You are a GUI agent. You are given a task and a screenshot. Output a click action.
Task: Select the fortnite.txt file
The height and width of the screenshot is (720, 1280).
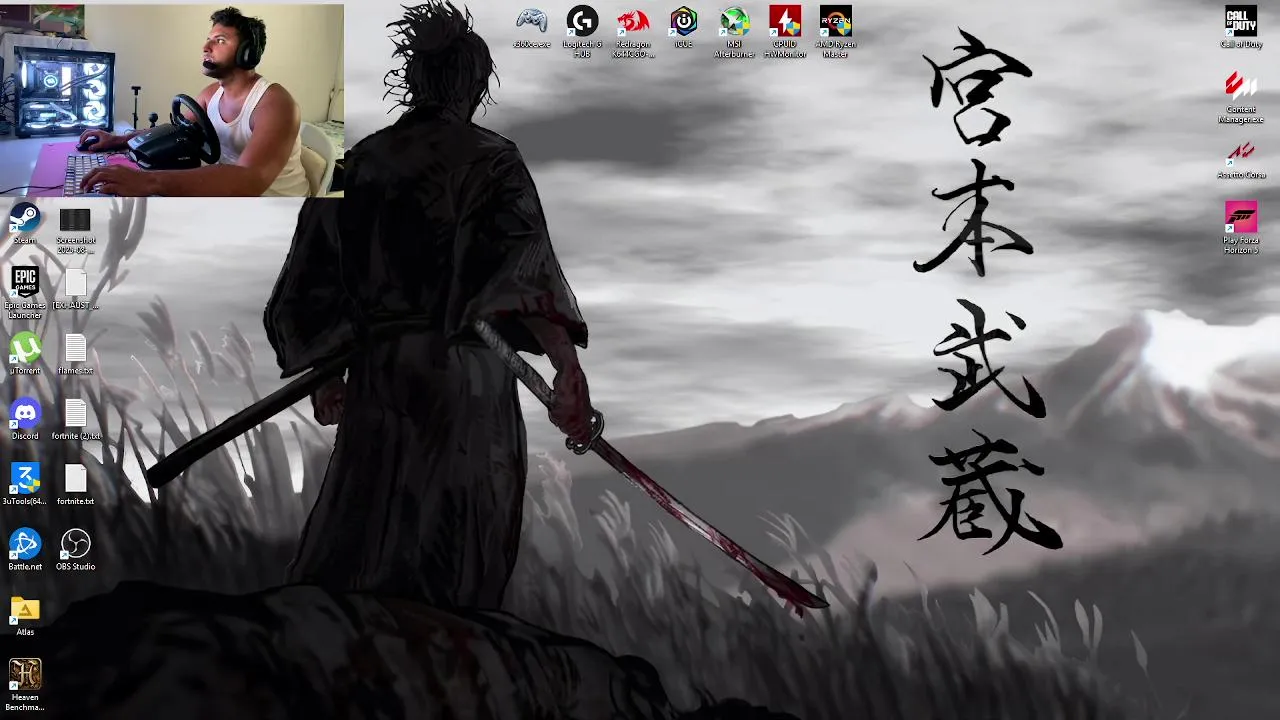[x=75, y=485]
